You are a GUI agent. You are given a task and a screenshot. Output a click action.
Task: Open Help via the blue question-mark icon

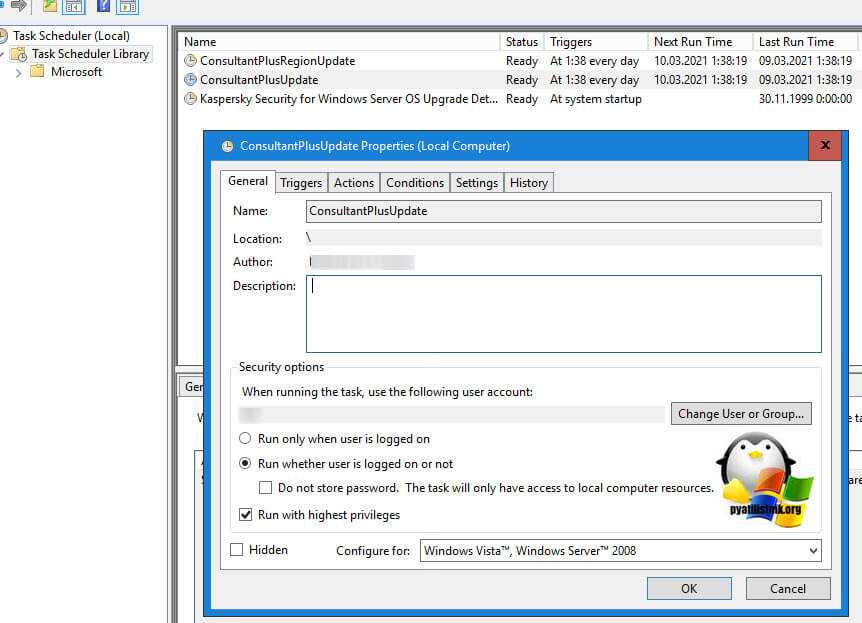[103, 6]
